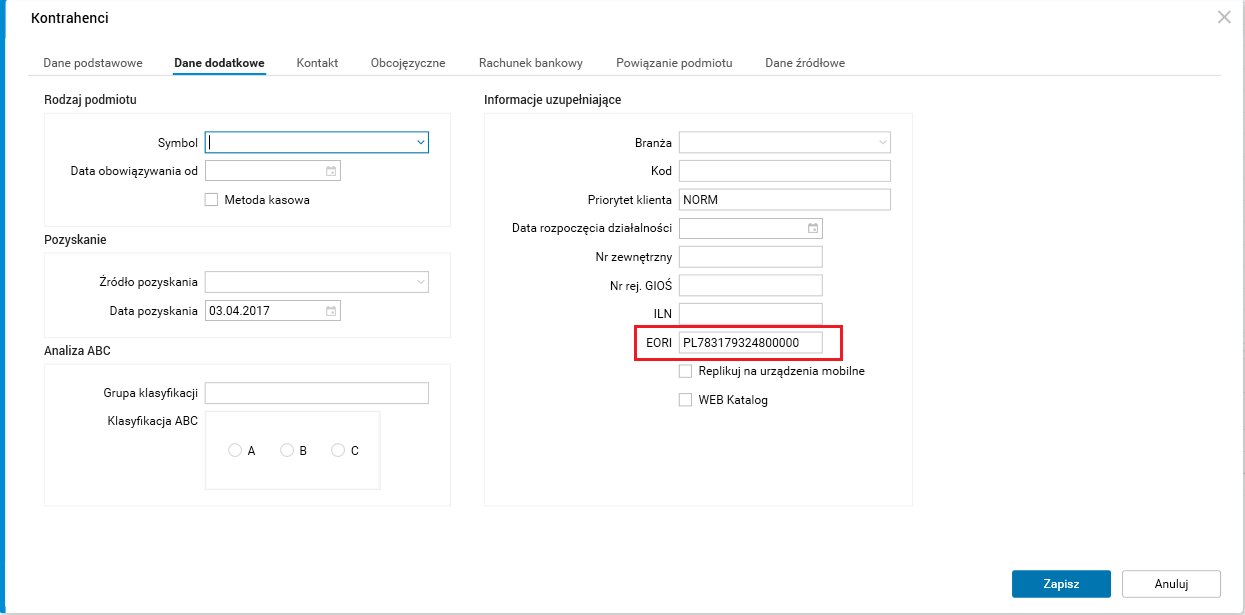This screenshot has width=1245, height=615.
Task: Open the Rachunek bankowy tab
Action: (530, 63)
